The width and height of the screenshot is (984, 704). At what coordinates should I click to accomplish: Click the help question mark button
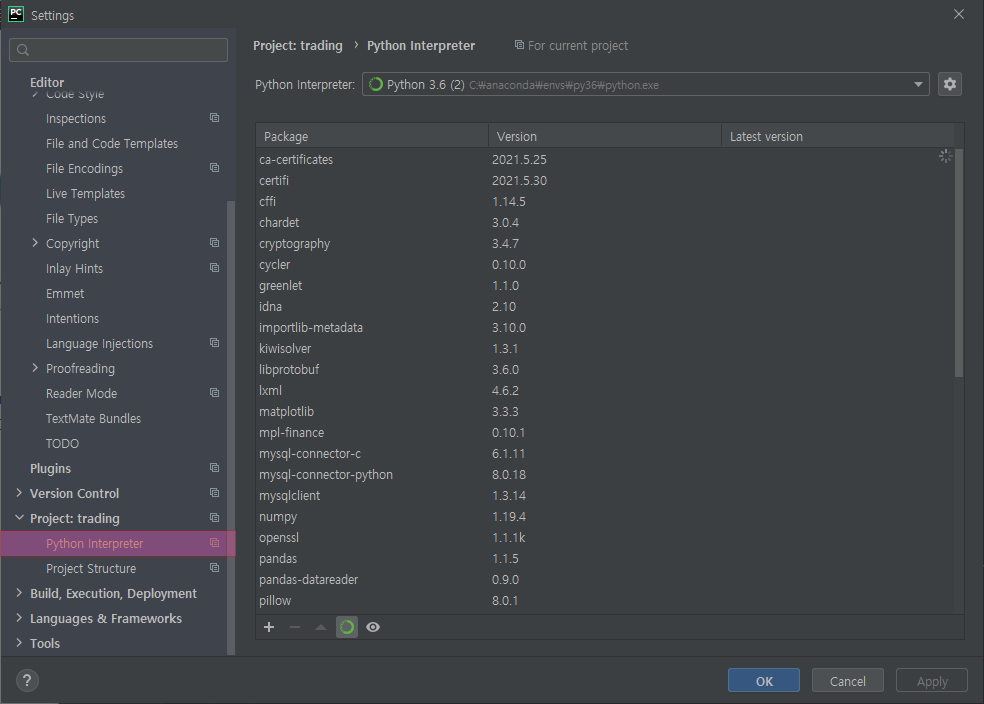[27, 680]
